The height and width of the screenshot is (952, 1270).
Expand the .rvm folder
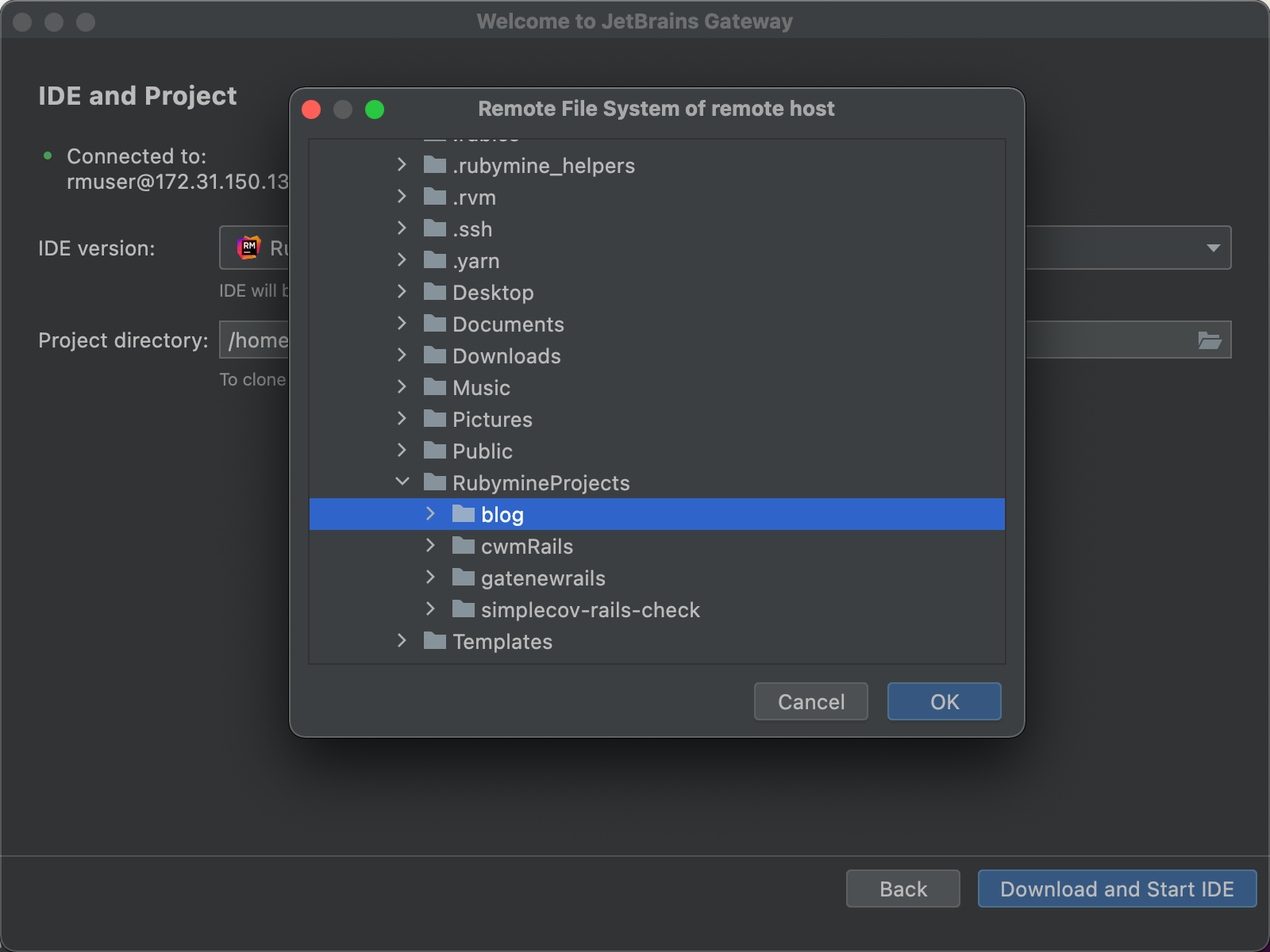[402, 197]
